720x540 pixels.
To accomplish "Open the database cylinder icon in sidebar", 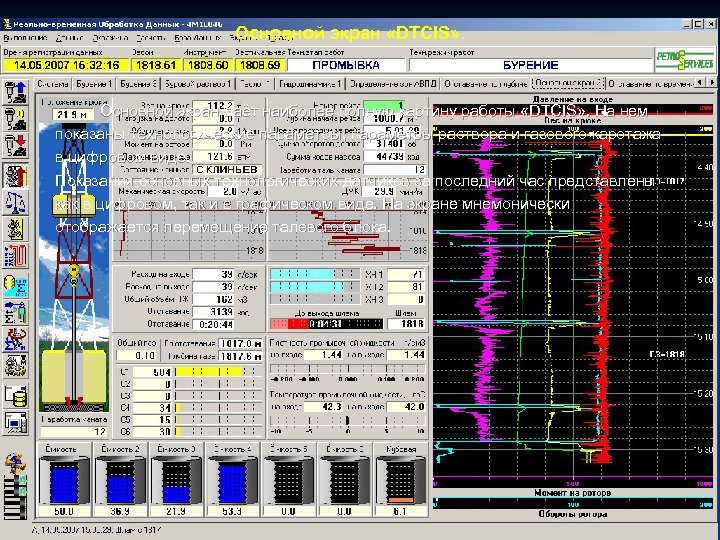I will (x=15, y=396).
